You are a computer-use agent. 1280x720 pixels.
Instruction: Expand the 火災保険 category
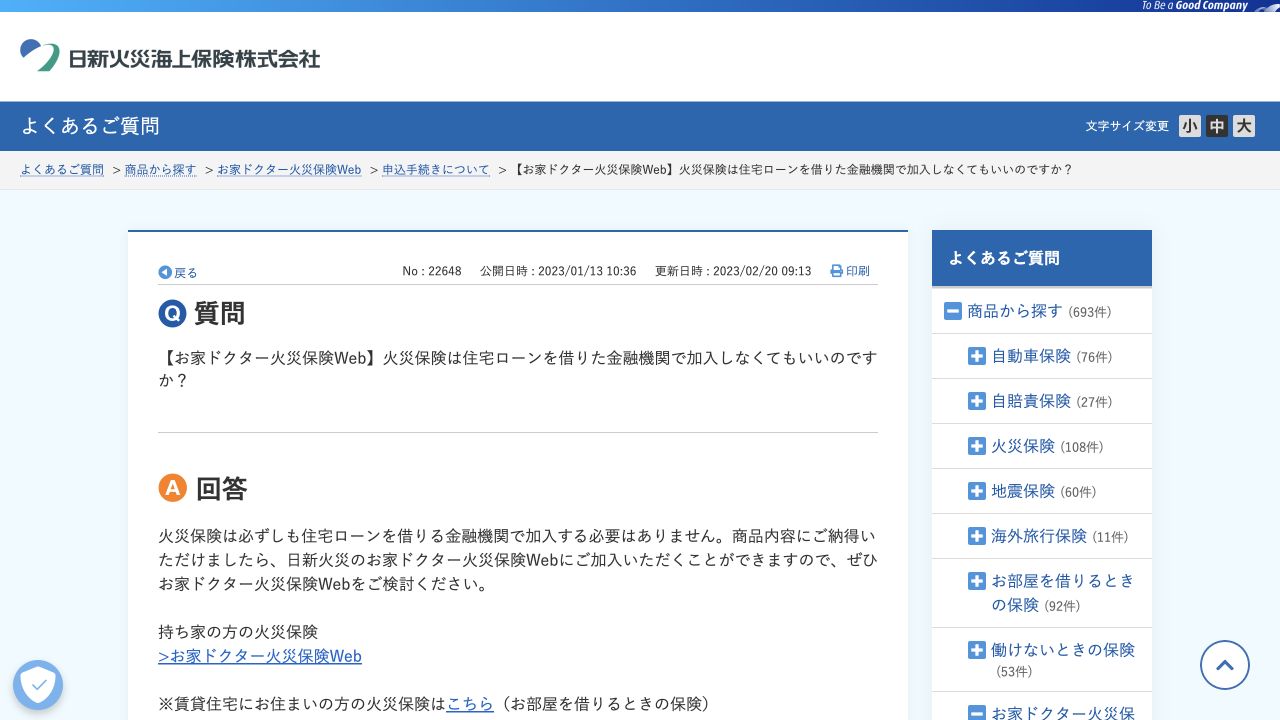[977, 446]
